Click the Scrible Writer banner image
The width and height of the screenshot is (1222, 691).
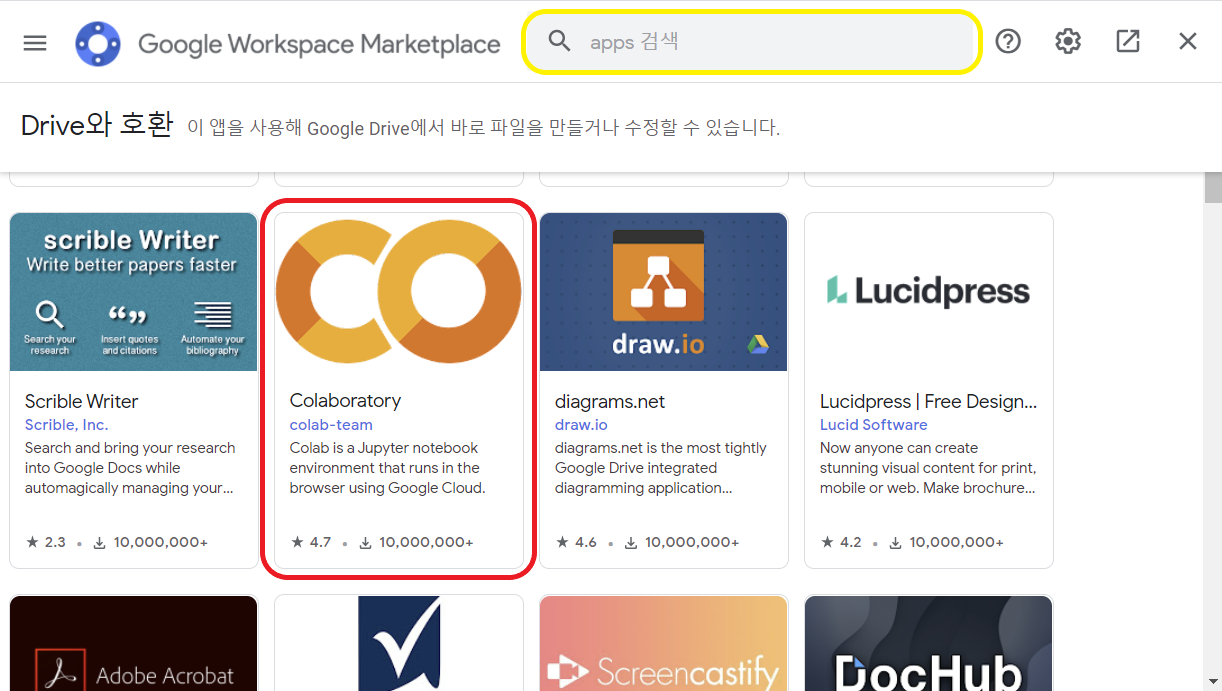click(134, 292)
